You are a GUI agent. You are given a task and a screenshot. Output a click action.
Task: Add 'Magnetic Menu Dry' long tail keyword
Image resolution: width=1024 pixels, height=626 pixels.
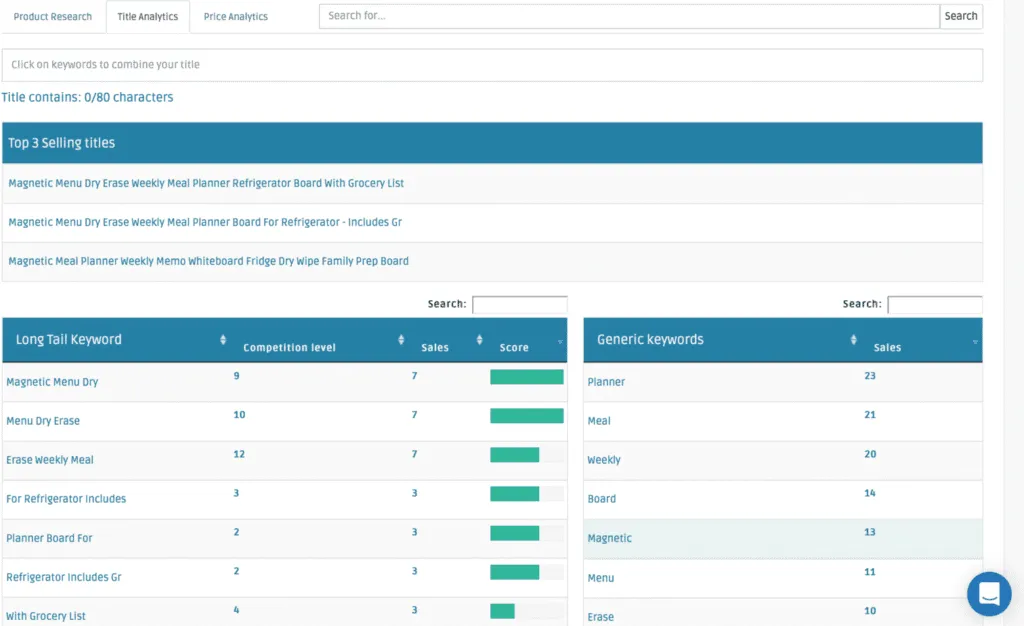point(52,382)
